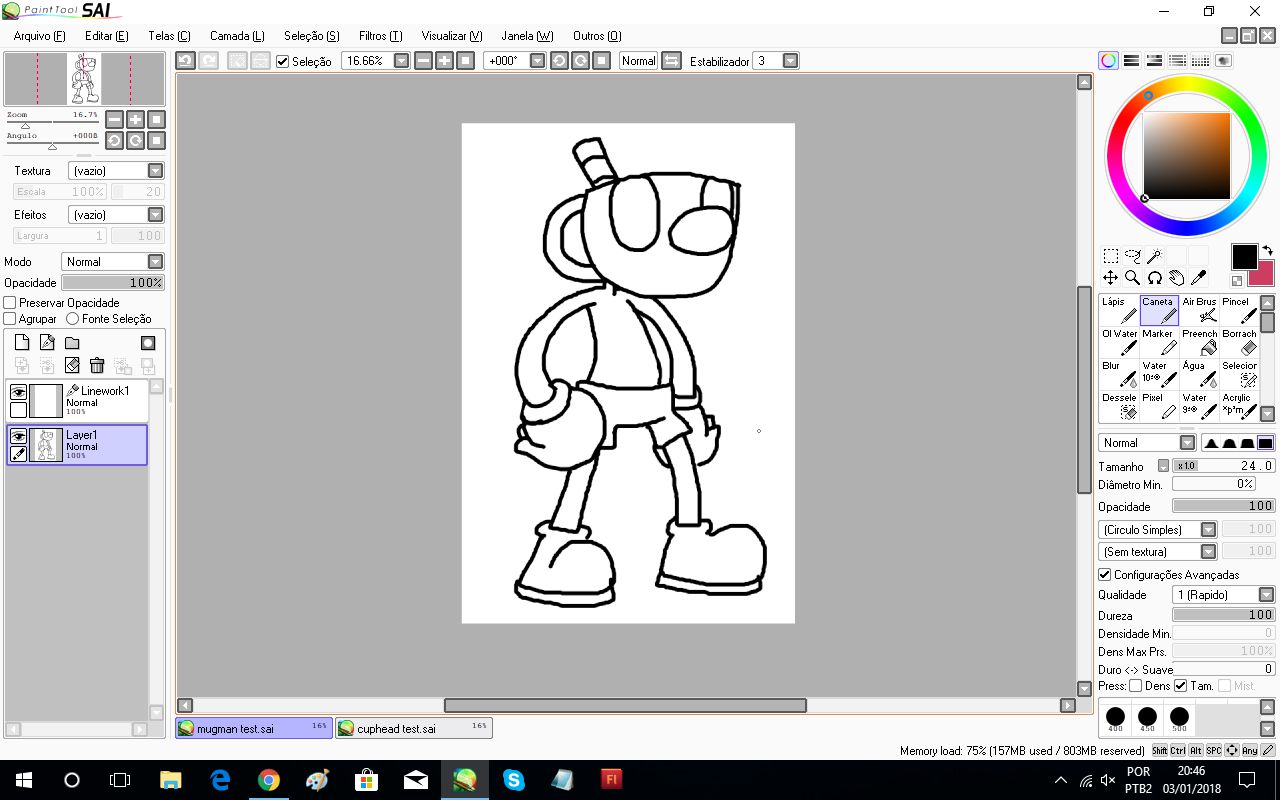Toggle the Tam. pressure checkbox

1181,686
